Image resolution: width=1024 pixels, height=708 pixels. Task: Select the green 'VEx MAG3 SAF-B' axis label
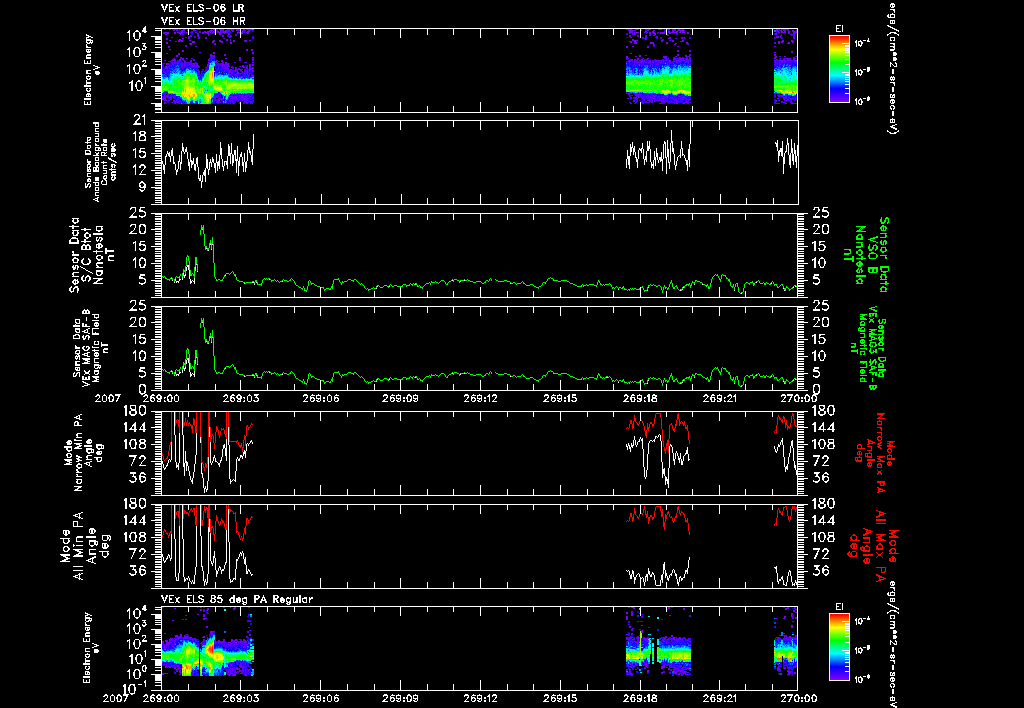(x=871, y=348)
